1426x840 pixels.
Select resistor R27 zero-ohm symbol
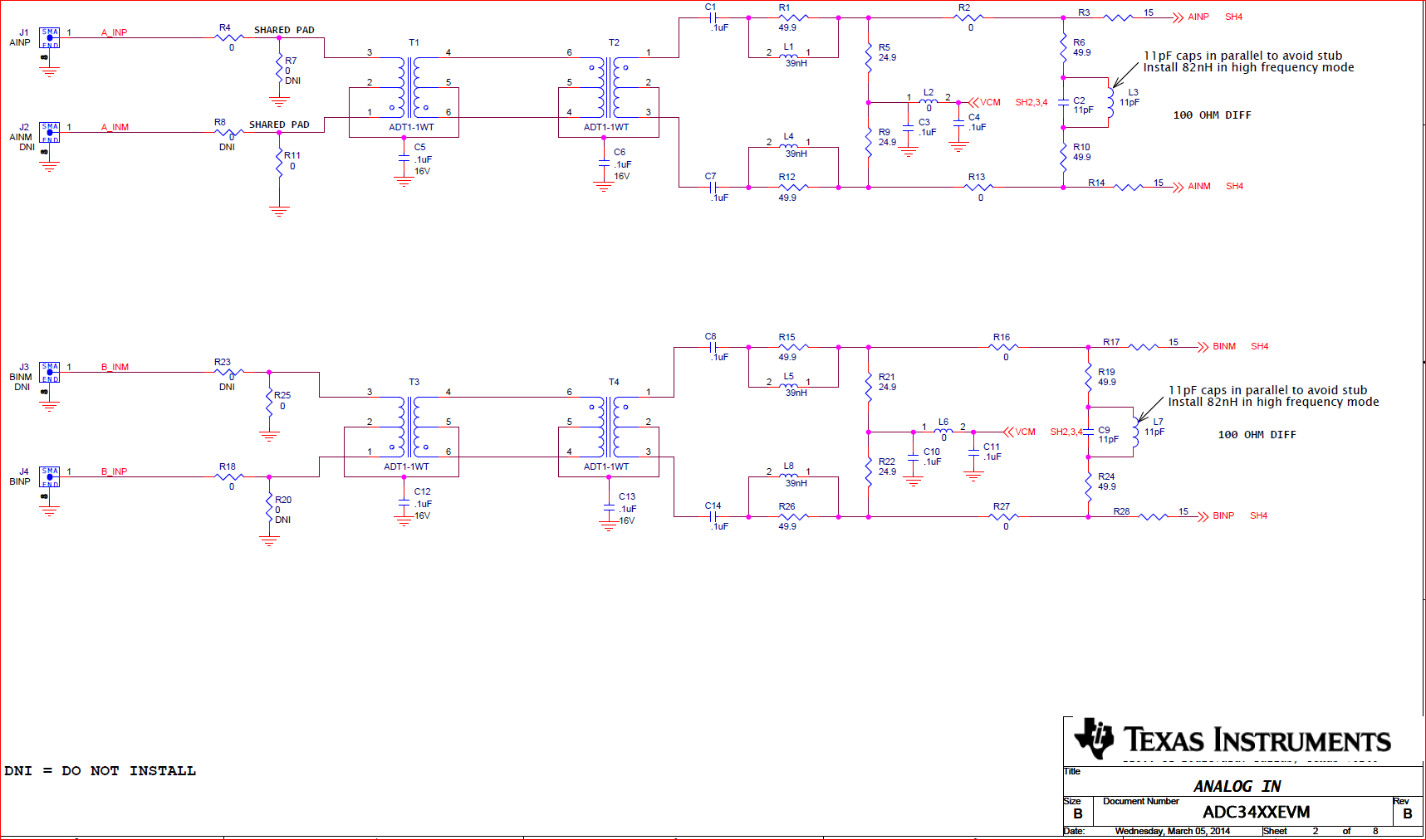pyautogui.click(x=1004, y=516)
